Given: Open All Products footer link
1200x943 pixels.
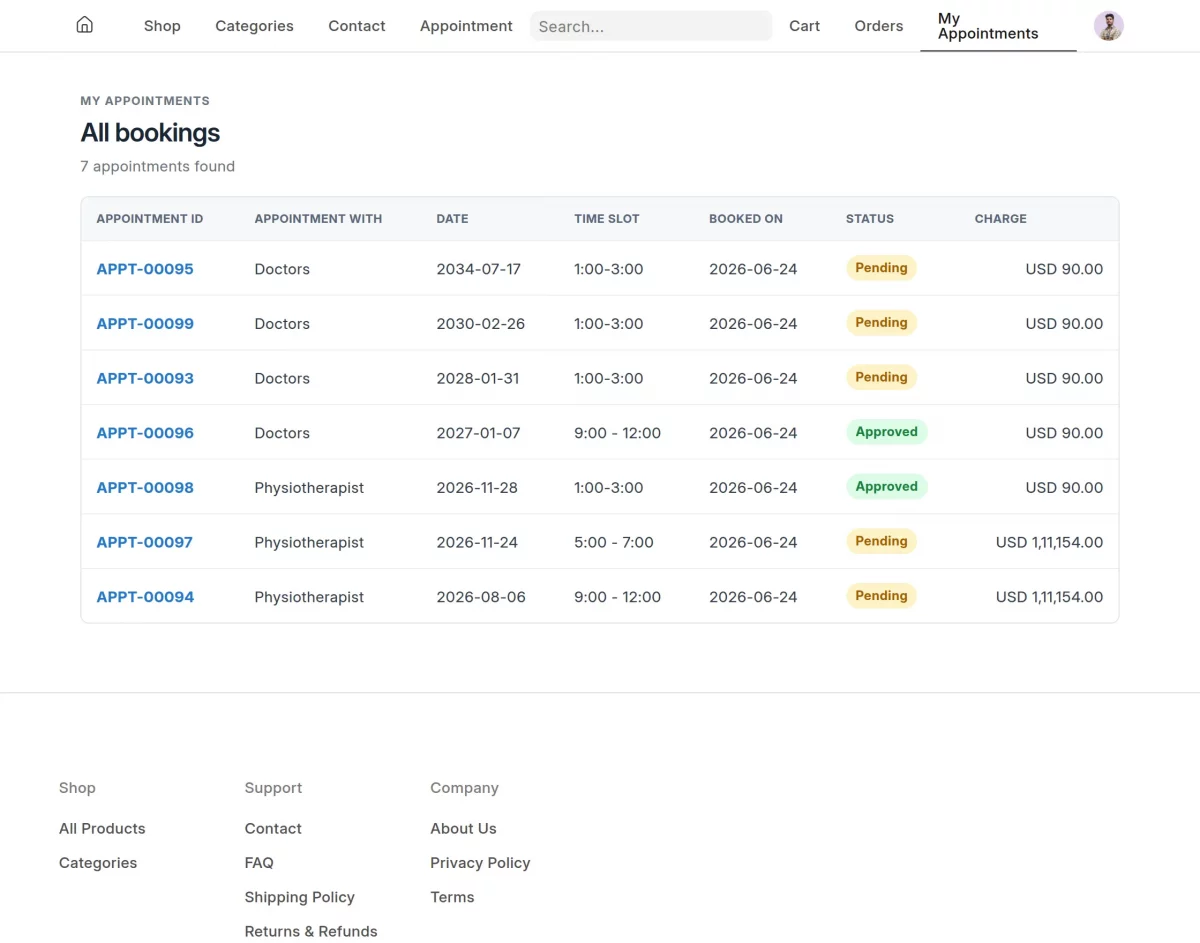Looking at the screenshot, I should click(102, 829).
